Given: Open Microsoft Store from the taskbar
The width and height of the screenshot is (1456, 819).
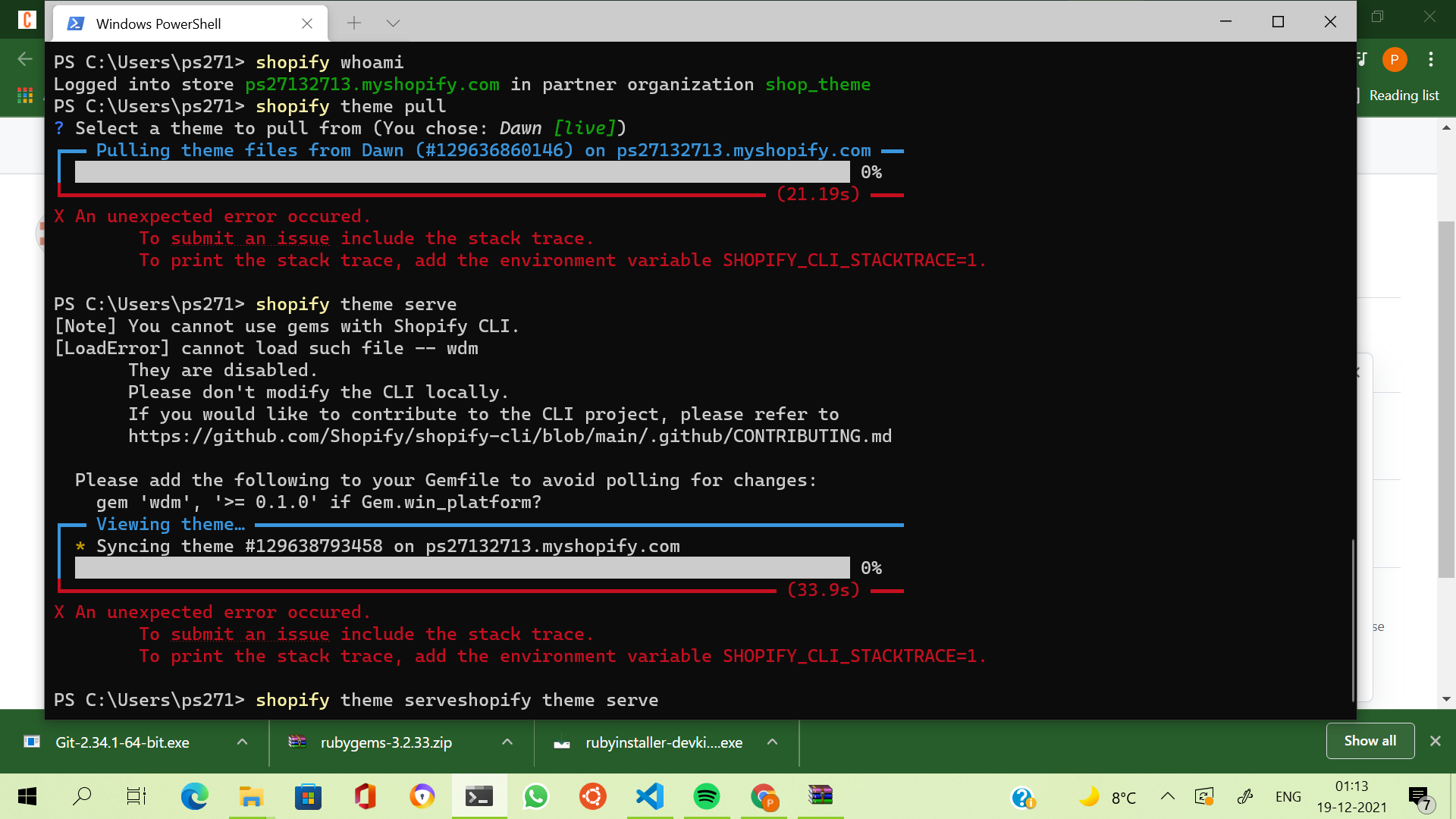Looking at the screenshot, I should coord(307,796).
